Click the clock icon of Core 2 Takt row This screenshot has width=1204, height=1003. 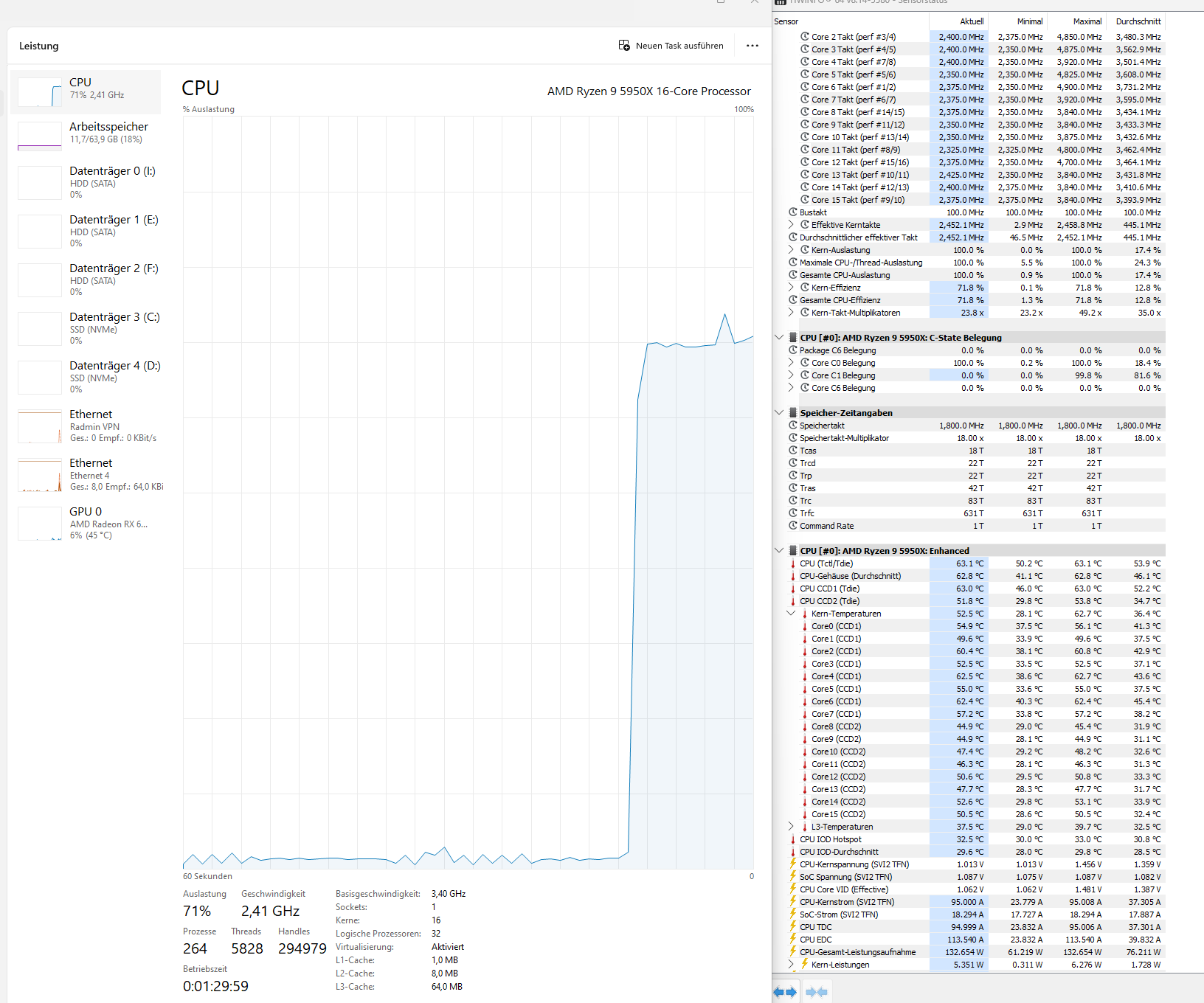805,37
